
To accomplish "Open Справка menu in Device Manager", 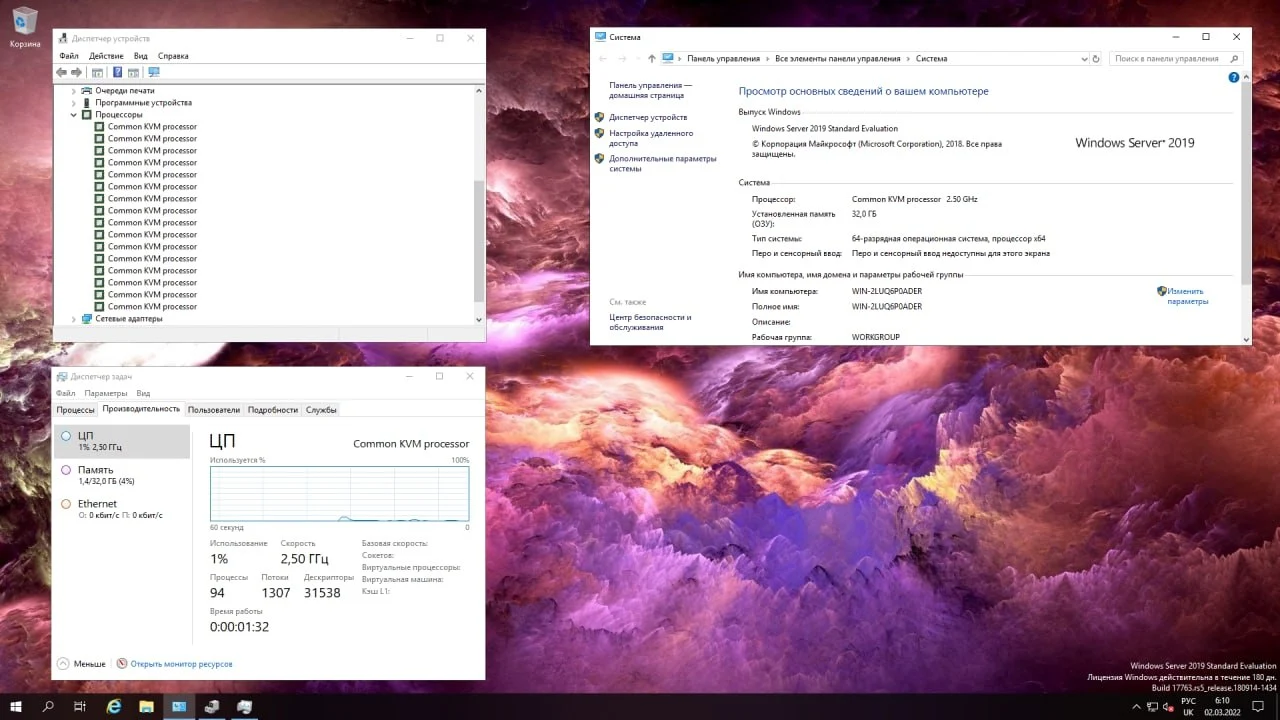I will click(x=173, y=56).
